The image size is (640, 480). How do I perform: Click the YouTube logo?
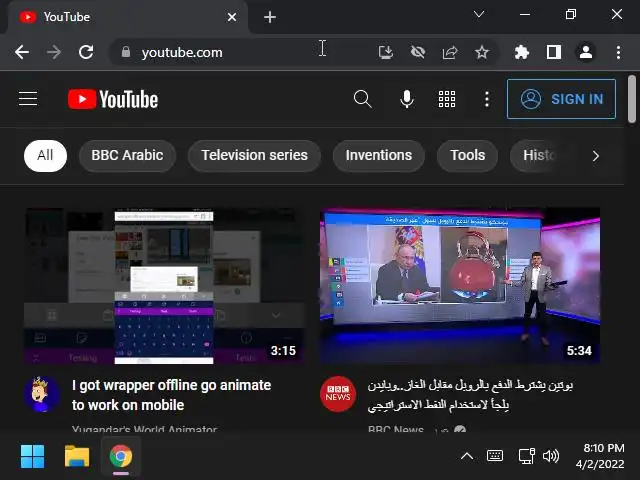pyautogui.click(x=113, y=99)
